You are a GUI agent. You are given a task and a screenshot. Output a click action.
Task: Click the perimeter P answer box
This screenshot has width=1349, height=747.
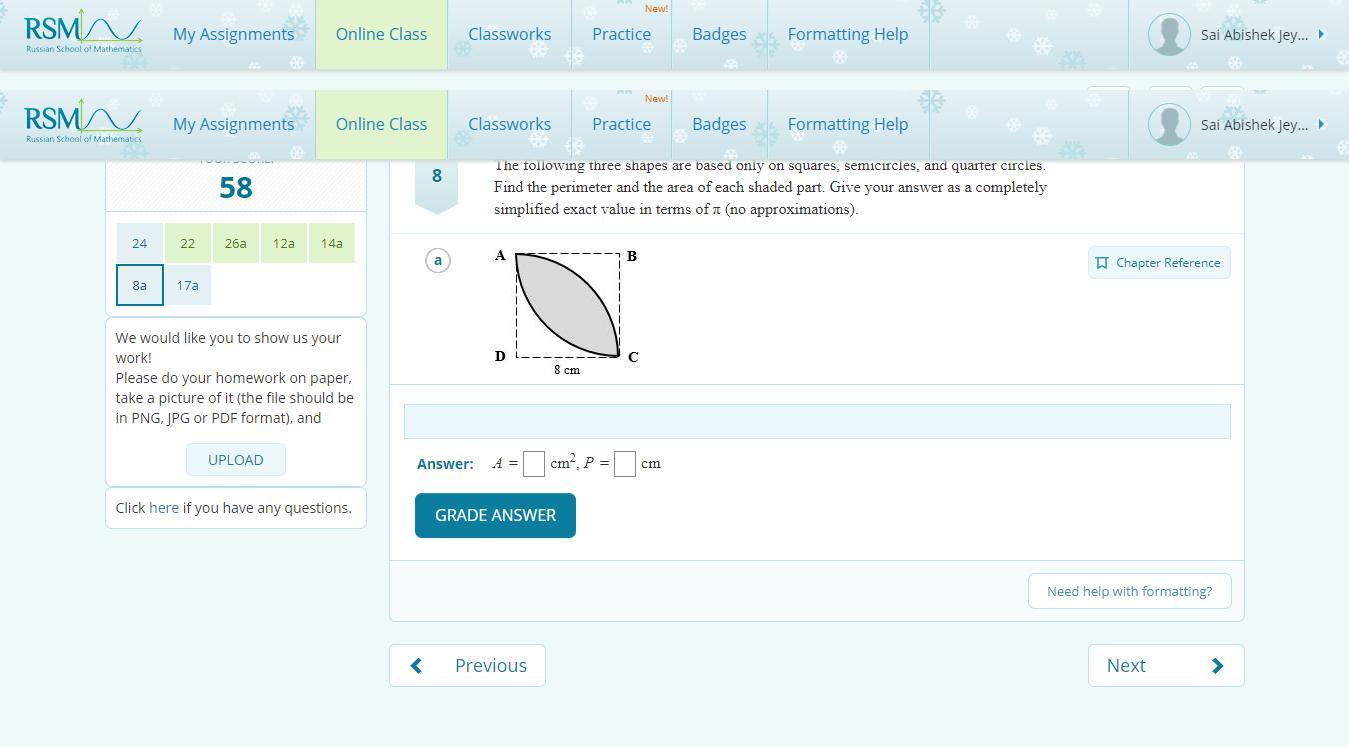tap(625, 464)
